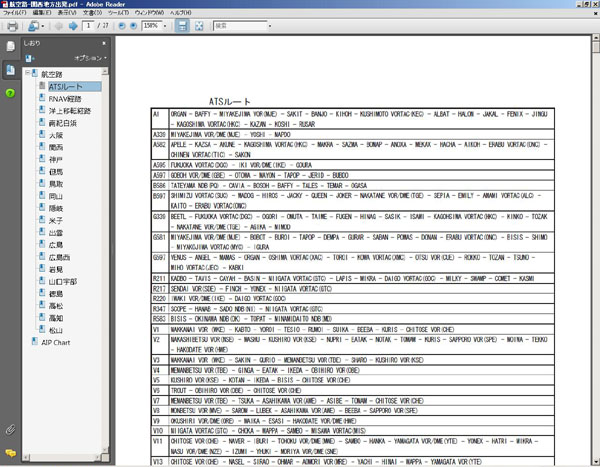Select the 隠岐 bookmark

(56, 209)
